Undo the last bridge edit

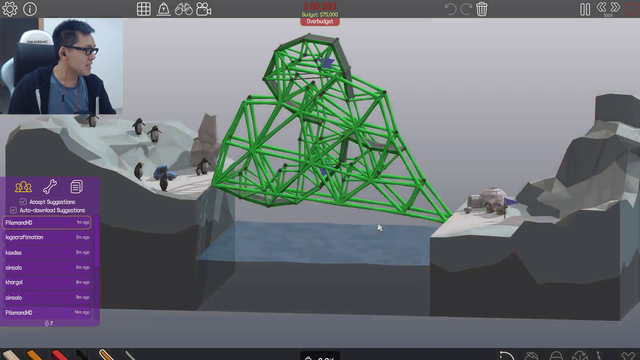[450, 9]
